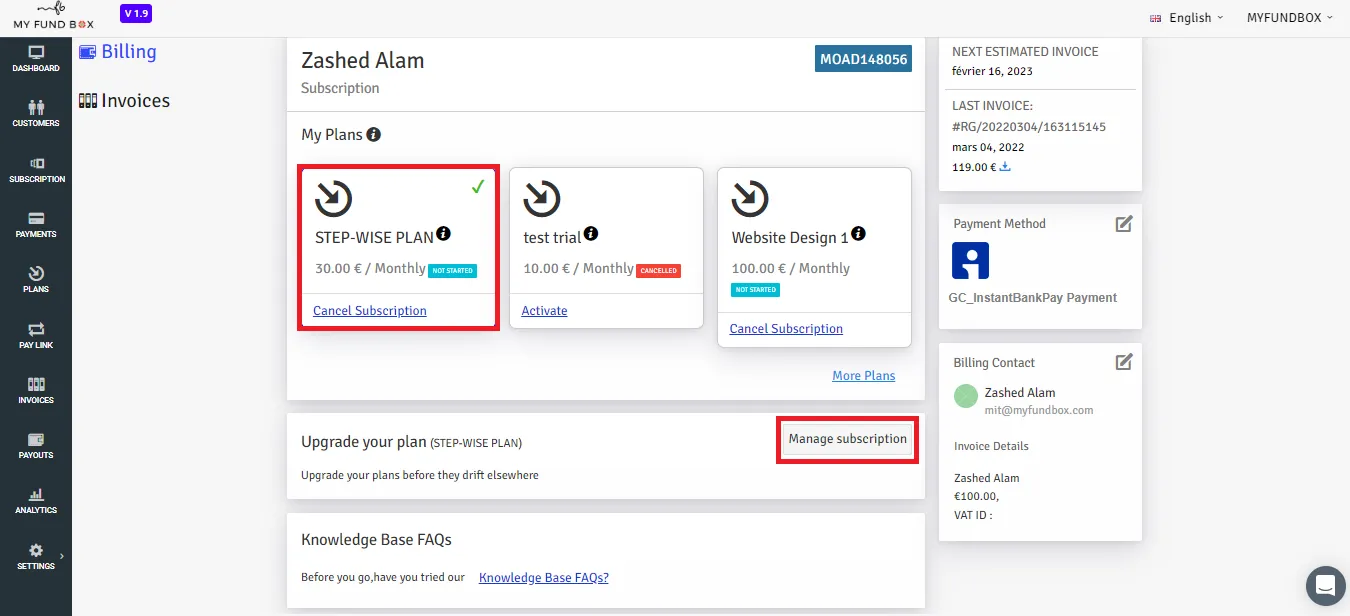Edit Billing Contact using pencil icon
Image resolution: width=1350 pixels, height=616 pixels.
(x=1124, y=362)
